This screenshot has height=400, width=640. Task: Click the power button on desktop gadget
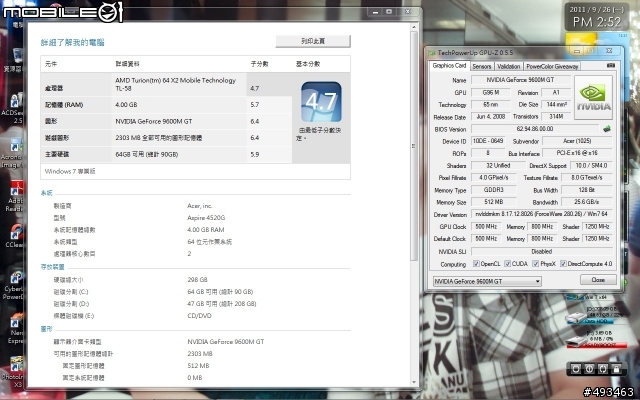point(589,369)
